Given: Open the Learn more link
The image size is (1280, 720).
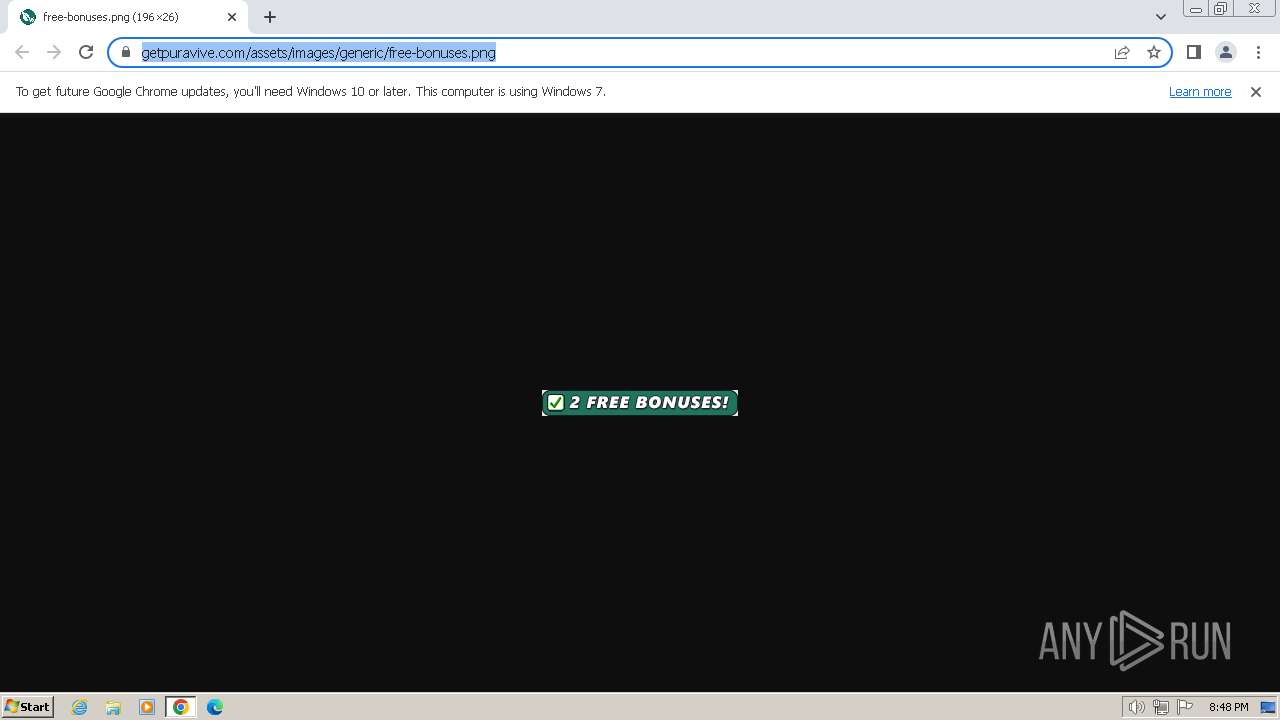Looking at the screenshot, I should [x=1200, y=91].
